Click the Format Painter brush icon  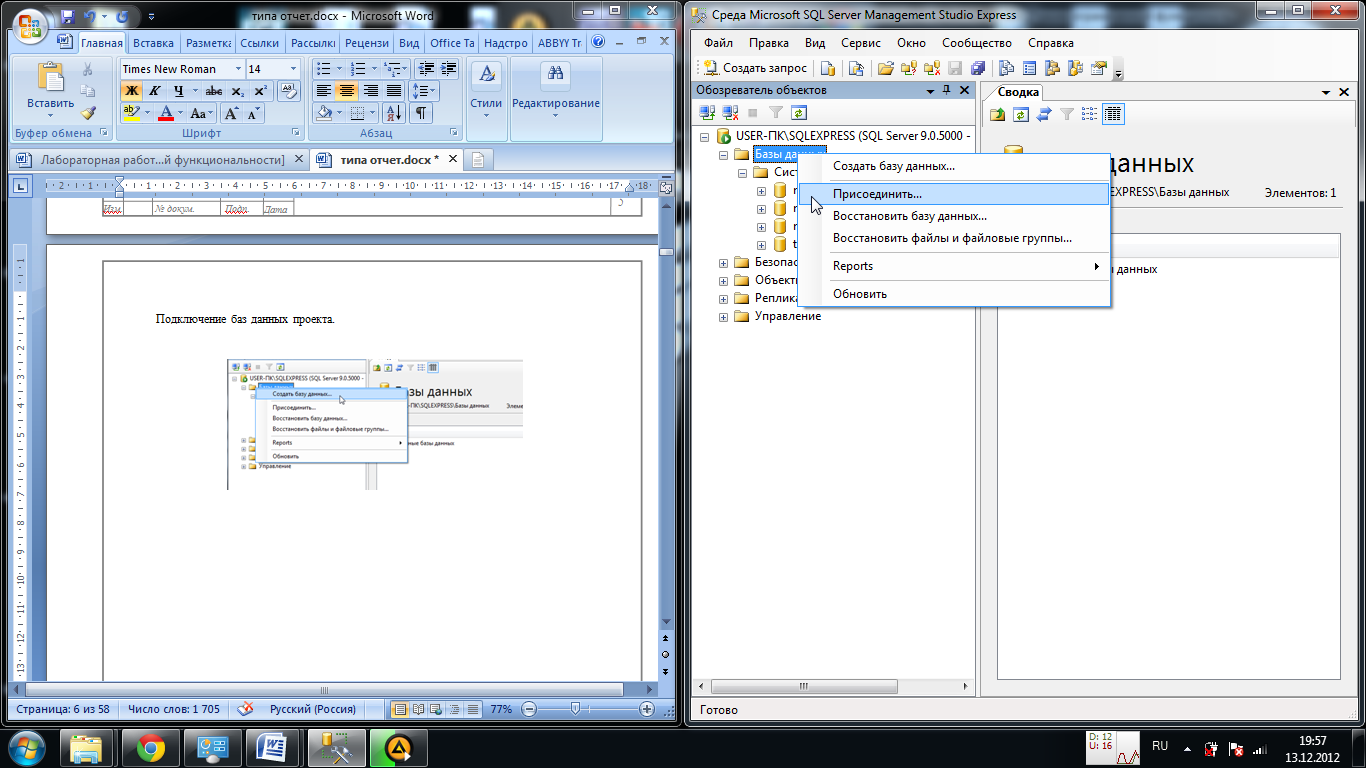pos(87,113)
